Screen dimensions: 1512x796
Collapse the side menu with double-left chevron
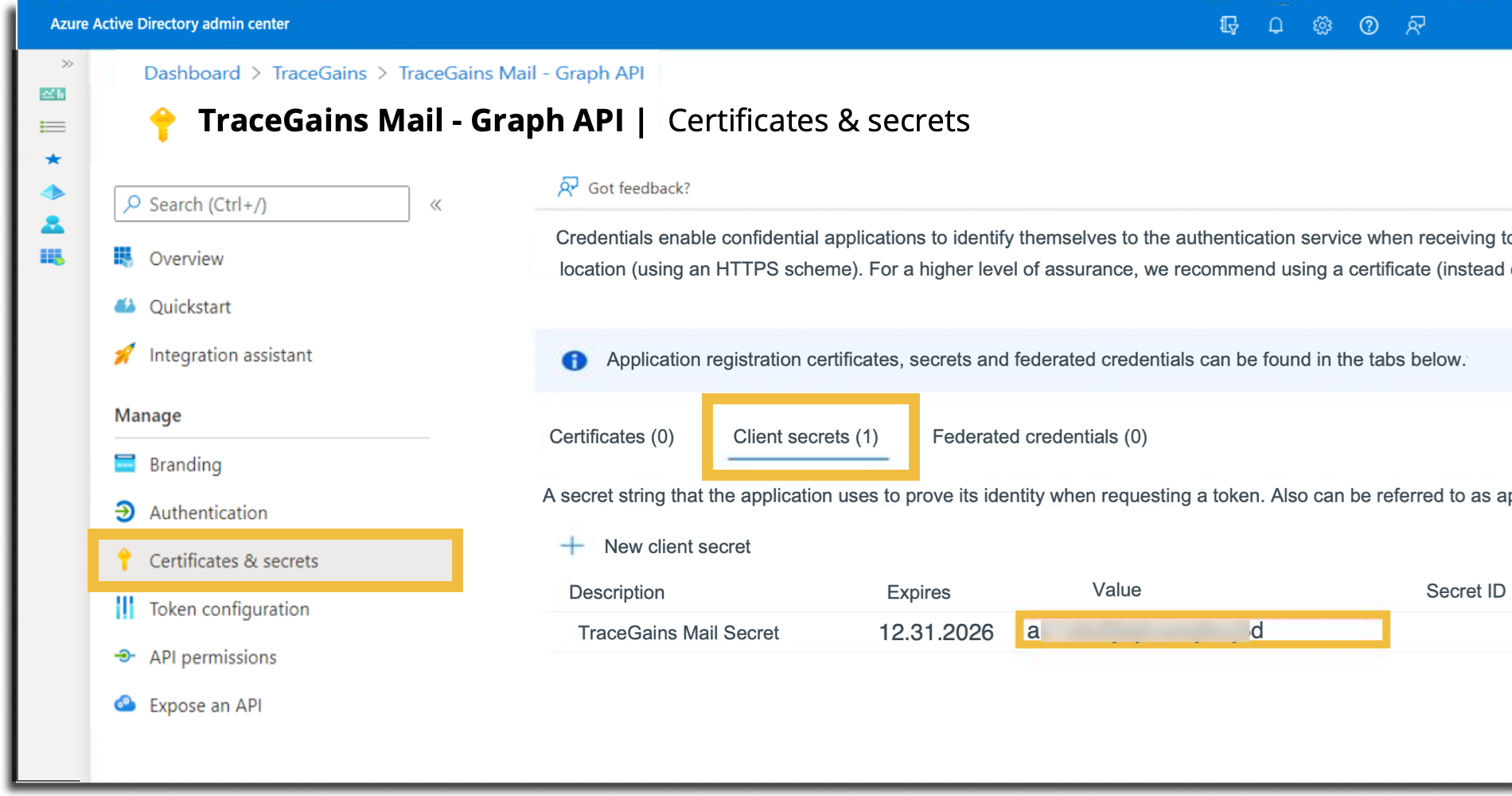[435, 205]
